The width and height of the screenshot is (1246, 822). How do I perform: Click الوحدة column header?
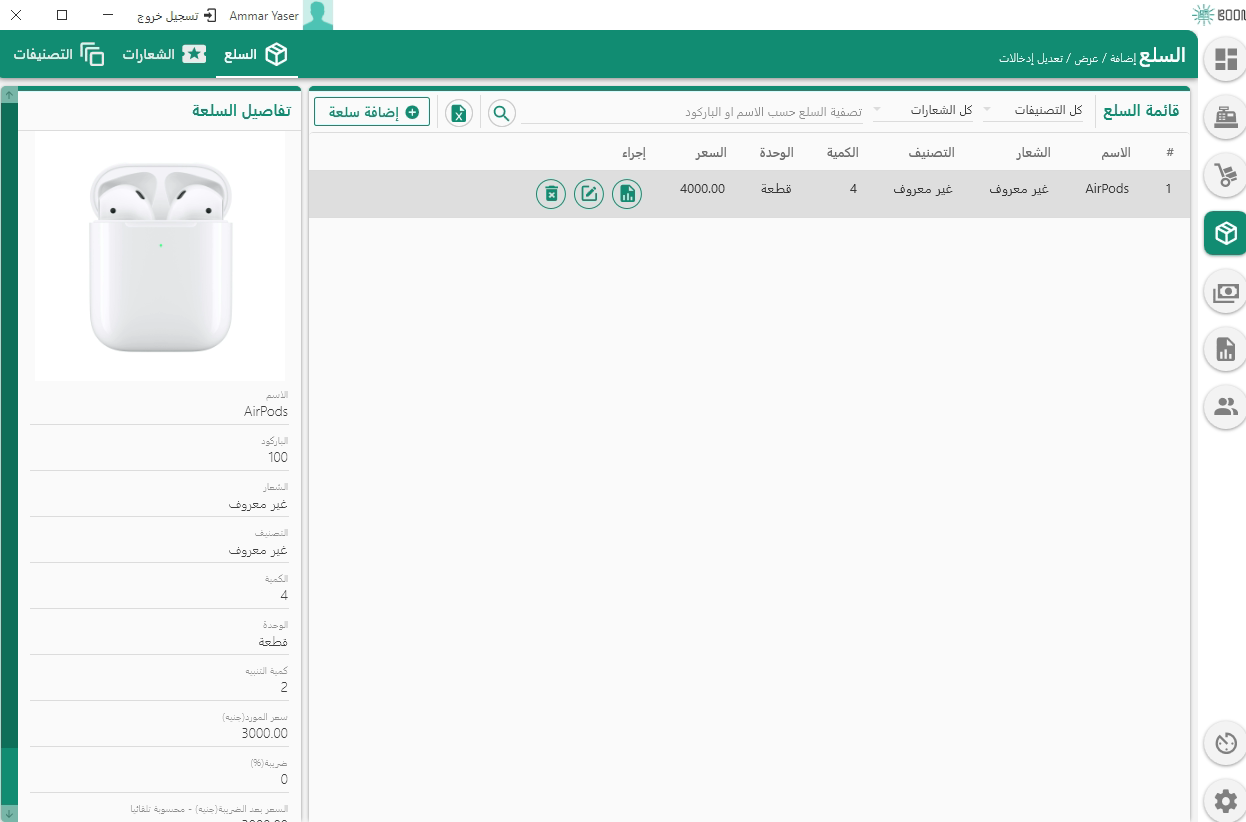777,153
